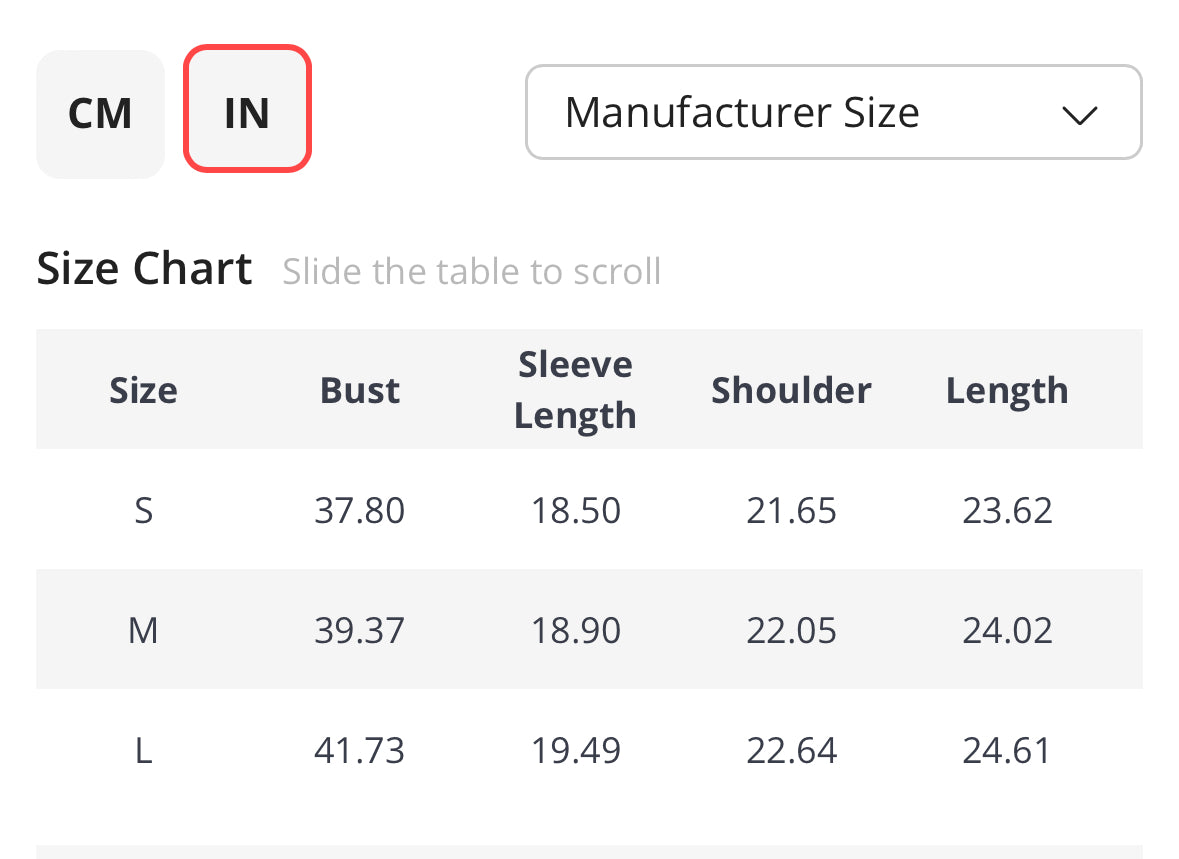Click the 'Slide the table to scroll' hint

(x=471, y=271)
